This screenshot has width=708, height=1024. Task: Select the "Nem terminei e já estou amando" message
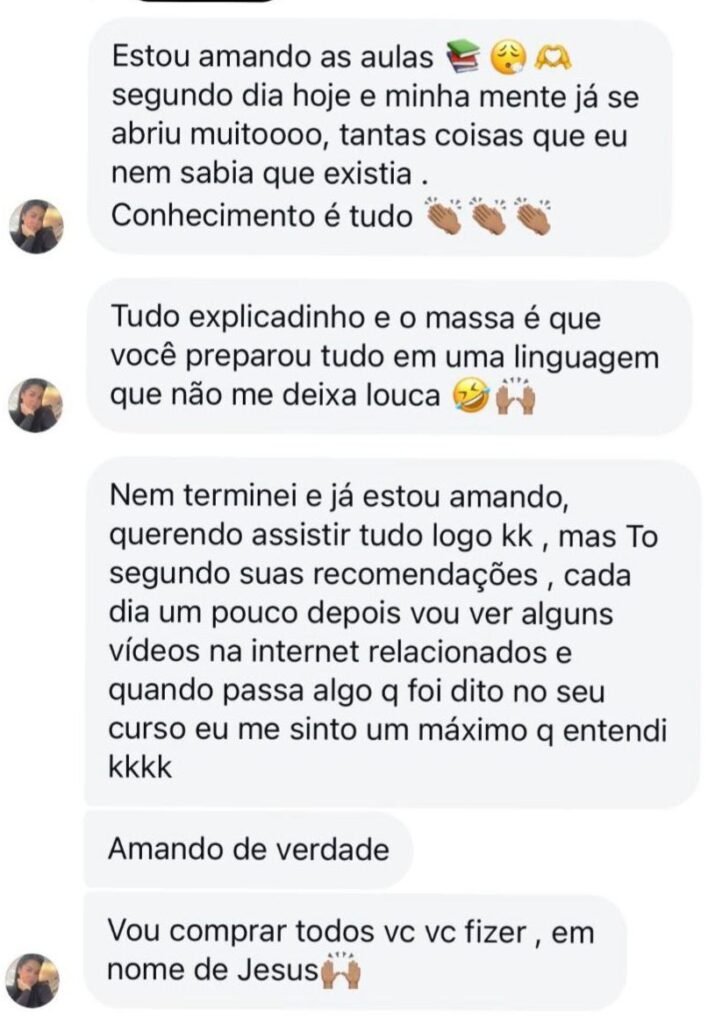coord(390,632)
